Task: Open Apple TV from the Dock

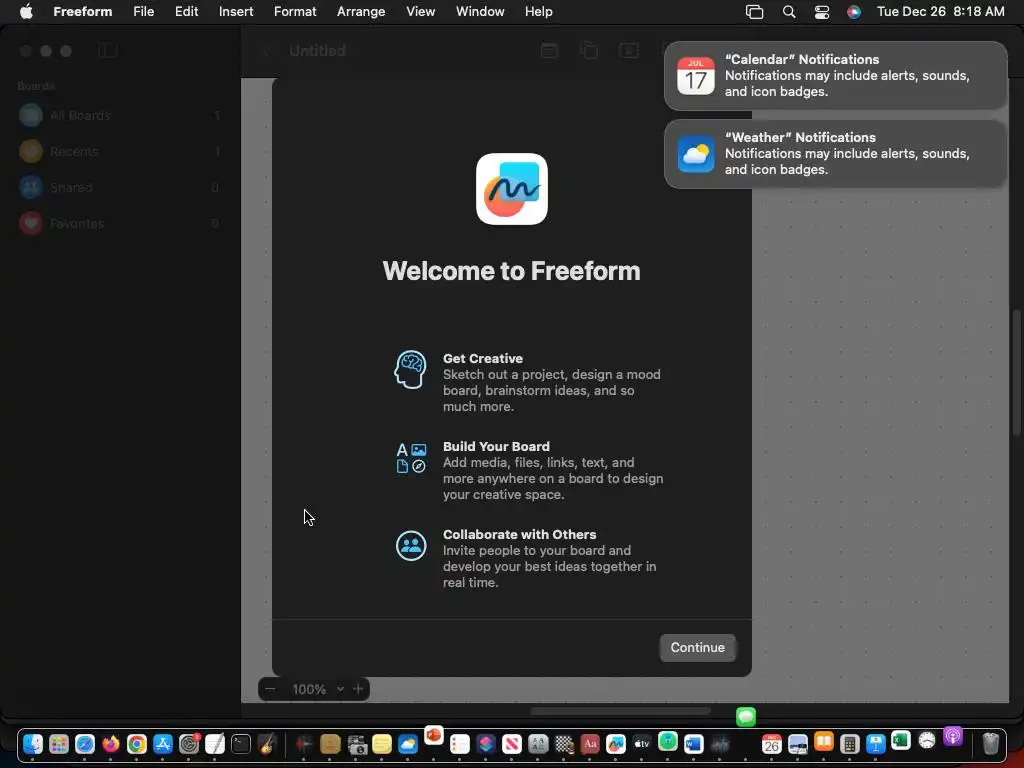Action: (x=642, y=744)
